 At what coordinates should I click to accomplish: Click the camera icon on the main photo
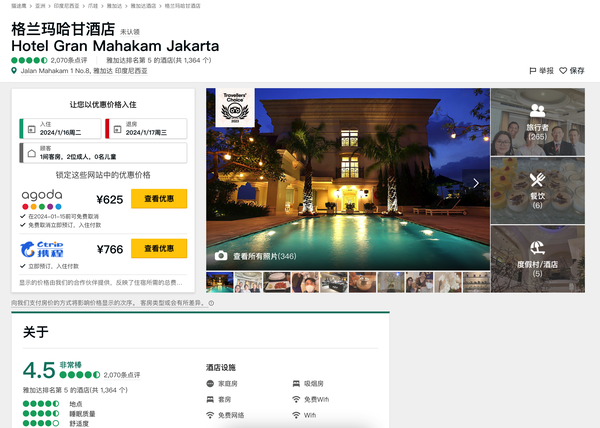click(x=221, y=256)
